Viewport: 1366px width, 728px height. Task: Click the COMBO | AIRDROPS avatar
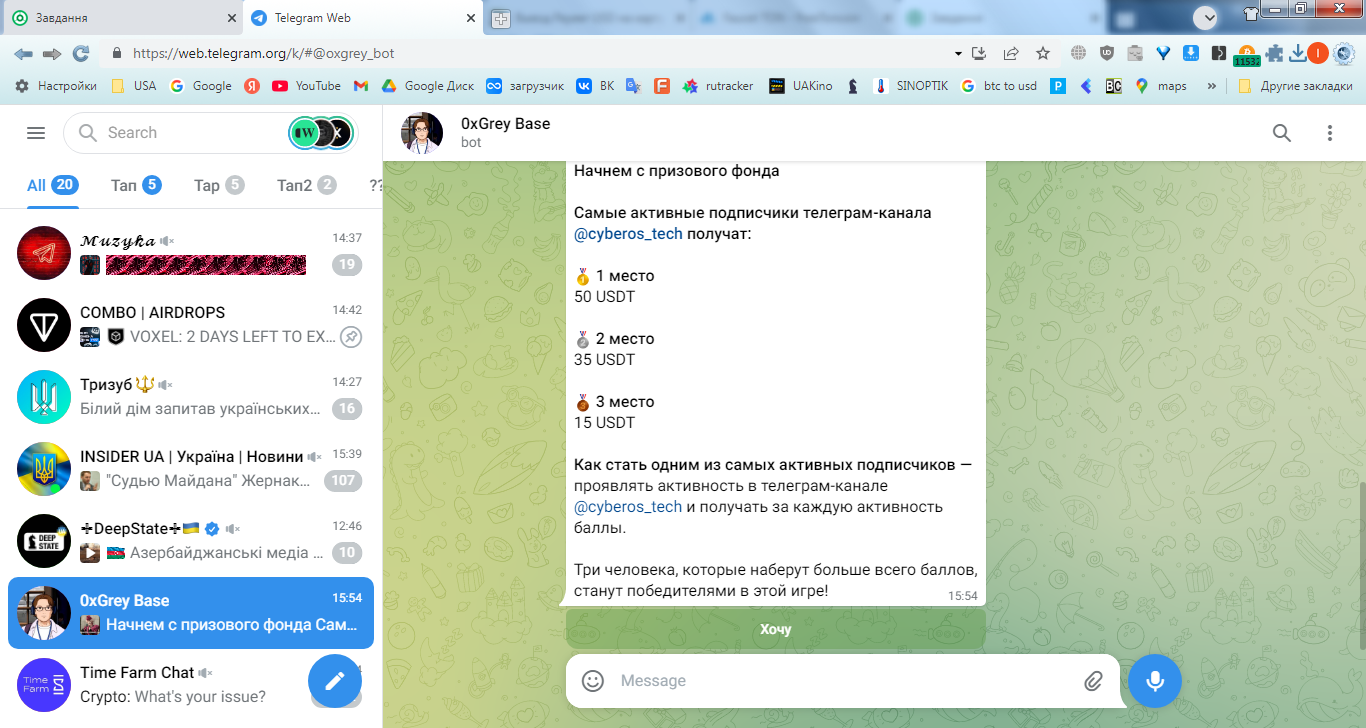[x=44, y=324]
